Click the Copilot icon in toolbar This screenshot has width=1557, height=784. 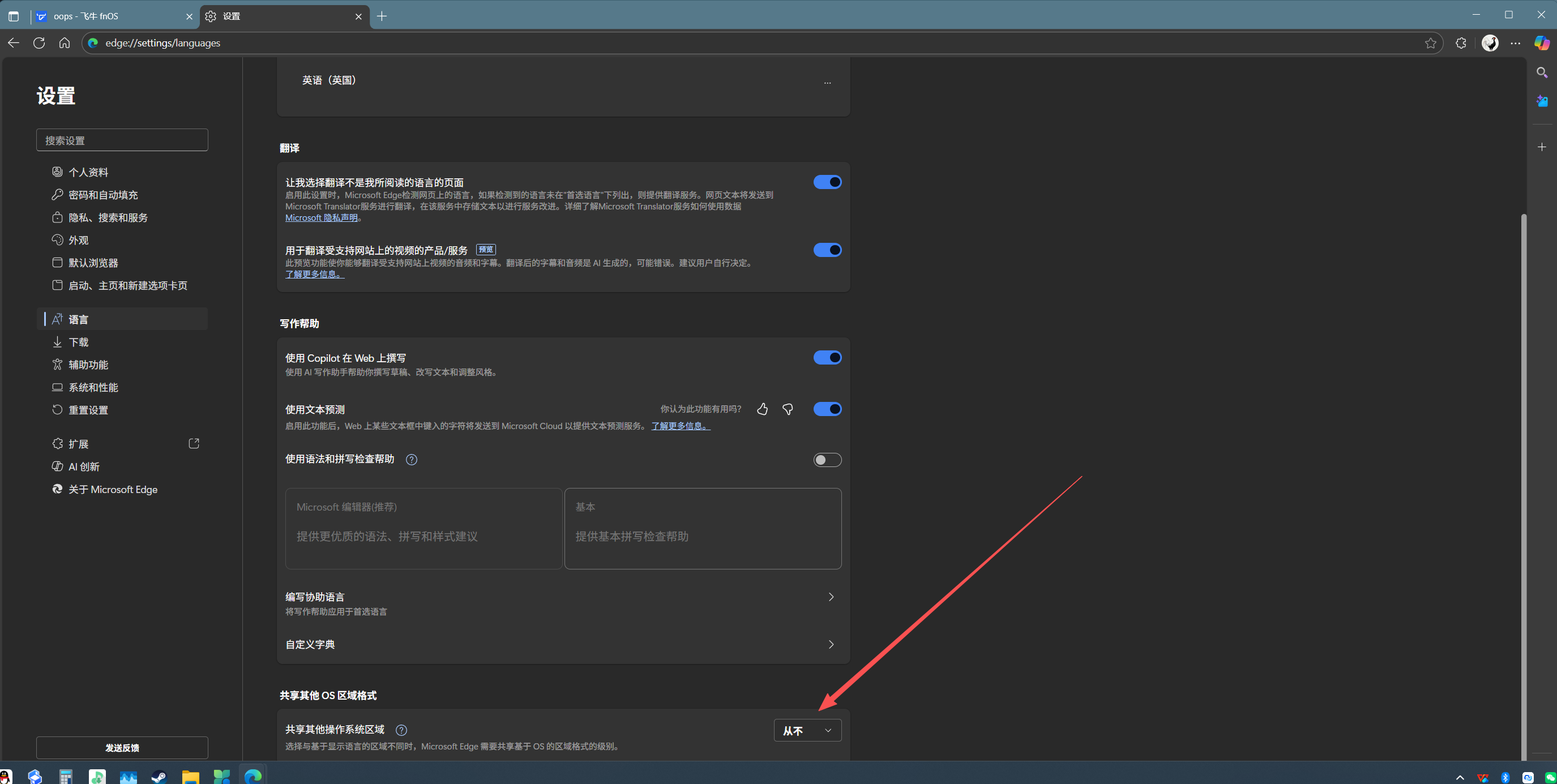click(1541, 43)
